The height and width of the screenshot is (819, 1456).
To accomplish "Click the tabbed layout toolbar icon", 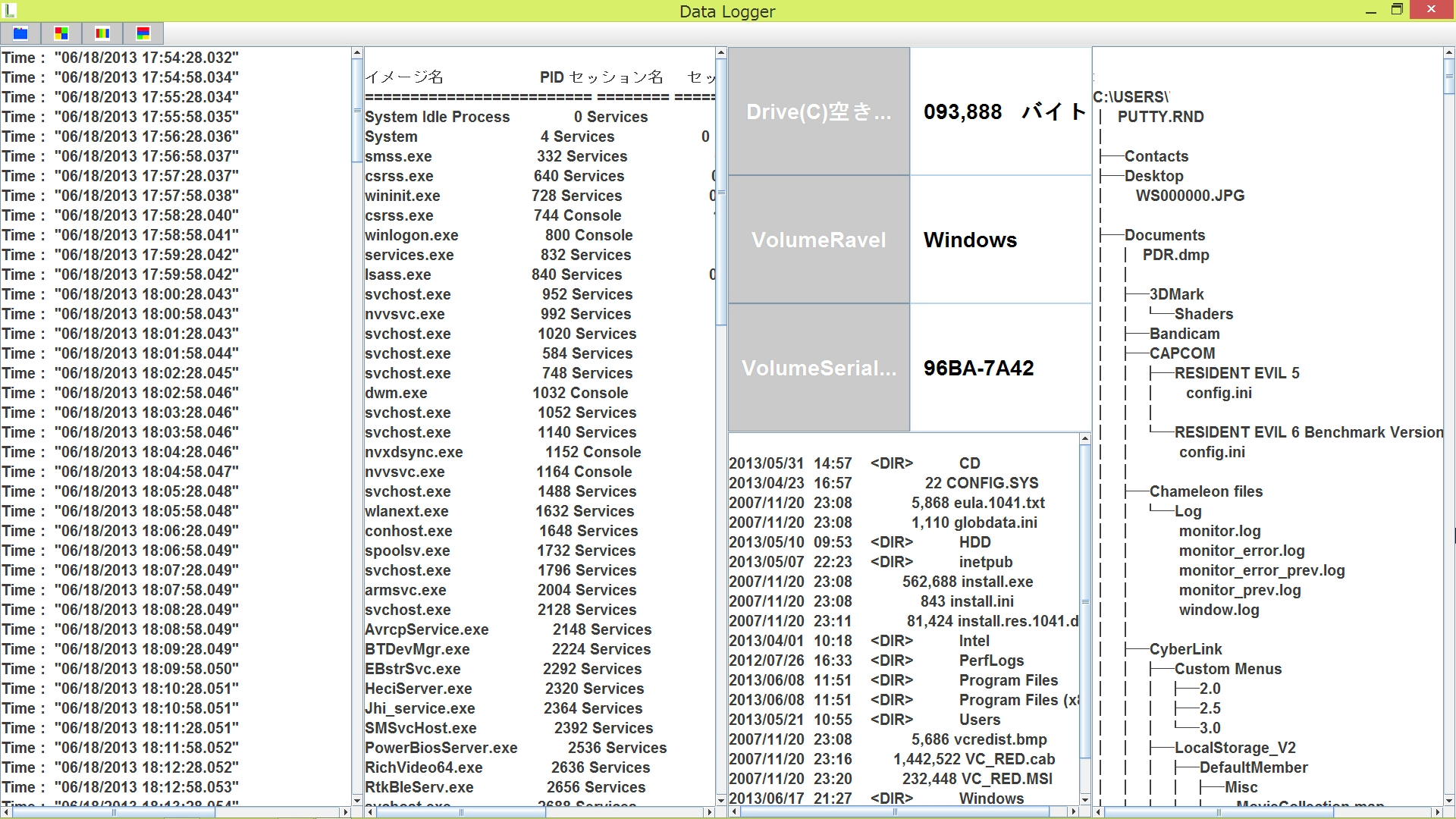I will coord(20,33).
